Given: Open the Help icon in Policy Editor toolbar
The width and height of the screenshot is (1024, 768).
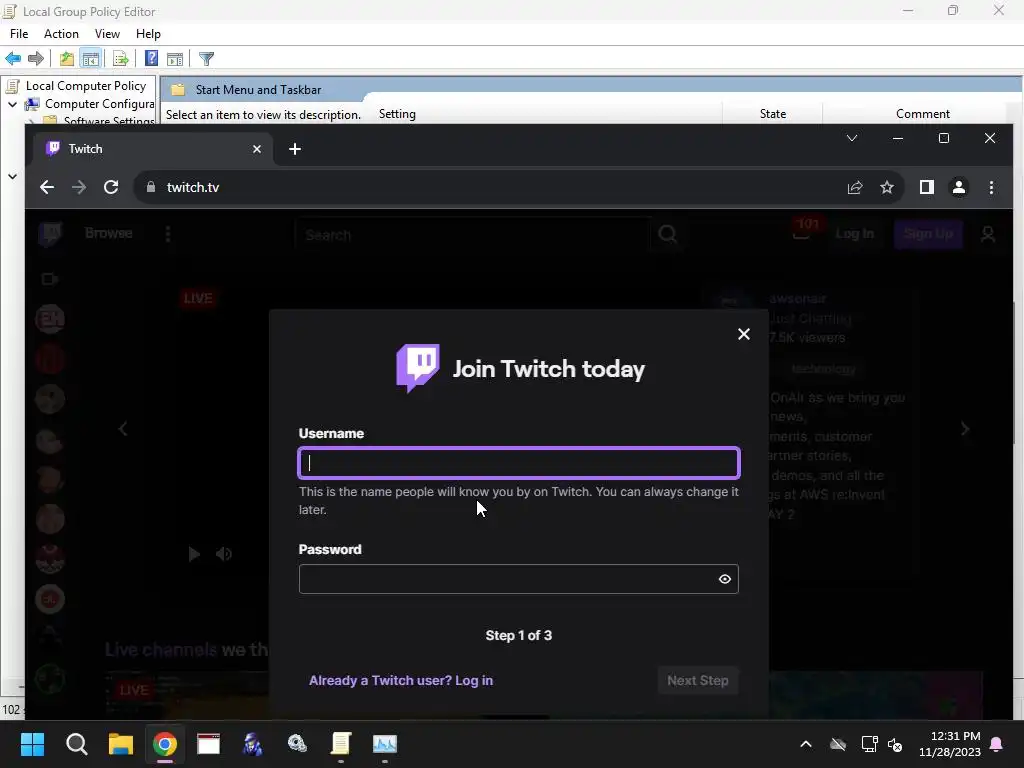Looking at the screenshot, I should coord(152,59).
